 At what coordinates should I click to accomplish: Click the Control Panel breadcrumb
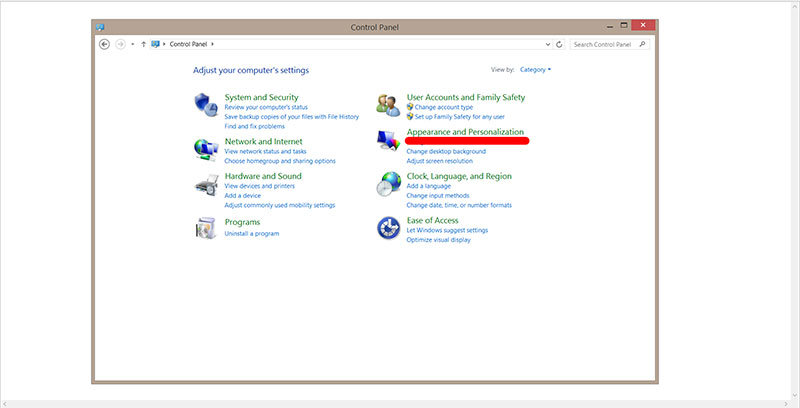tap(188, 44)
